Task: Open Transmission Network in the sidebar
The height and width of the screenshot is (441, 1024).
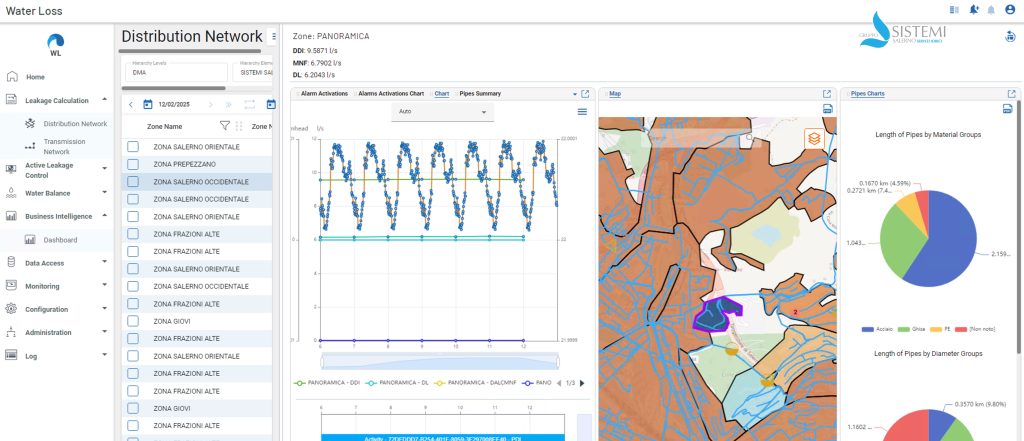Action: tap(64, 146)
